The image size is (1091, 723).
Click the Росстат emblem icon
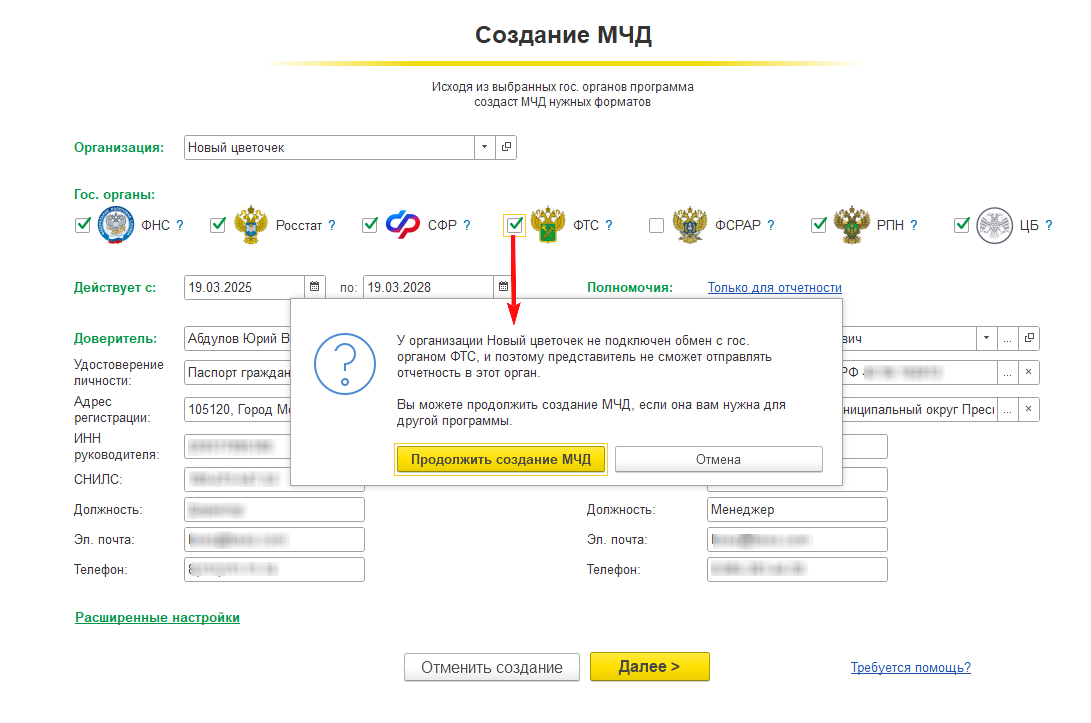(250, 225)
